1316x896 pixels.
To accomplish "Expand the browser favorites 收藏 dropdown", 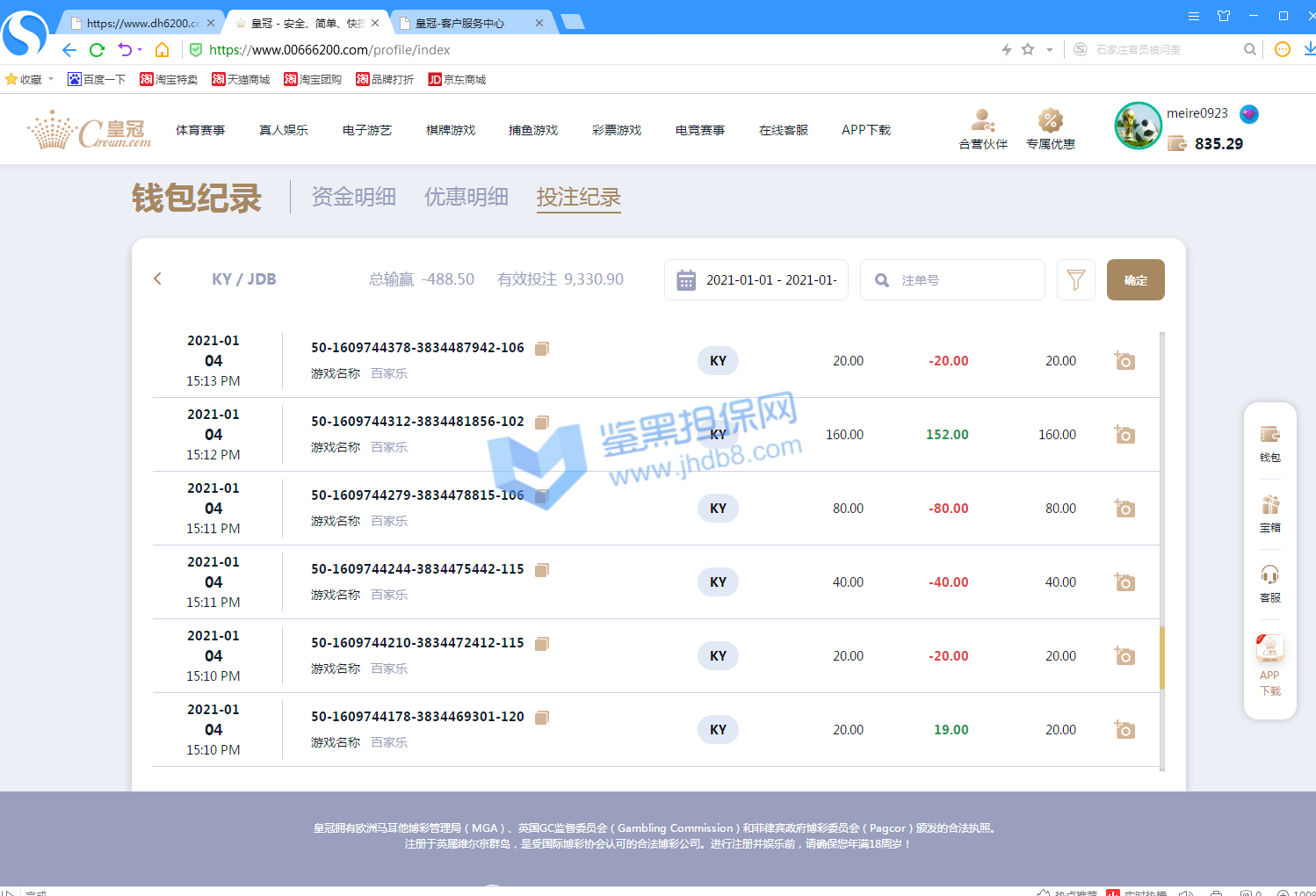I will tap(51, 79).
